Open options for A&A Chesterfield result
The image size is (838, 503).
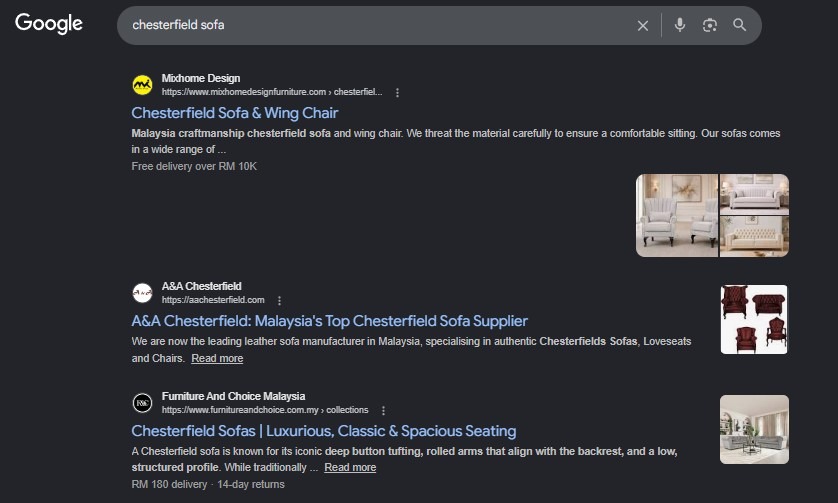(279, 300)
